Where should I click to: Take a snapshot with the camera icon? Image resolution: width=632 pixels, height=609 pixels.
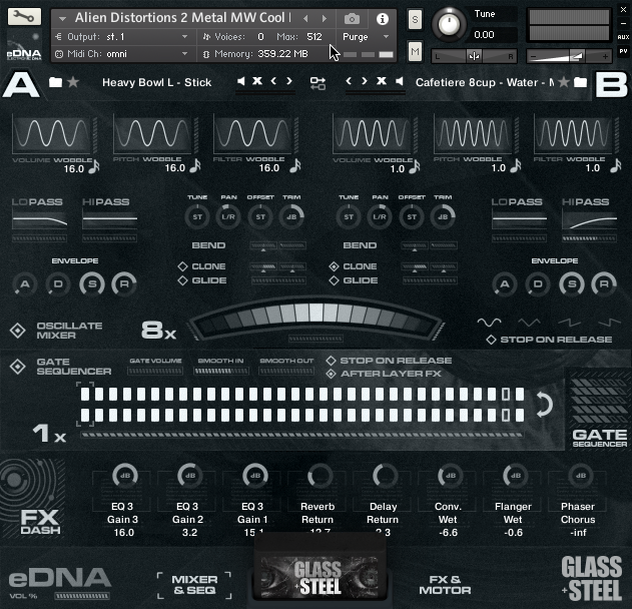click(x=352, y=19)
